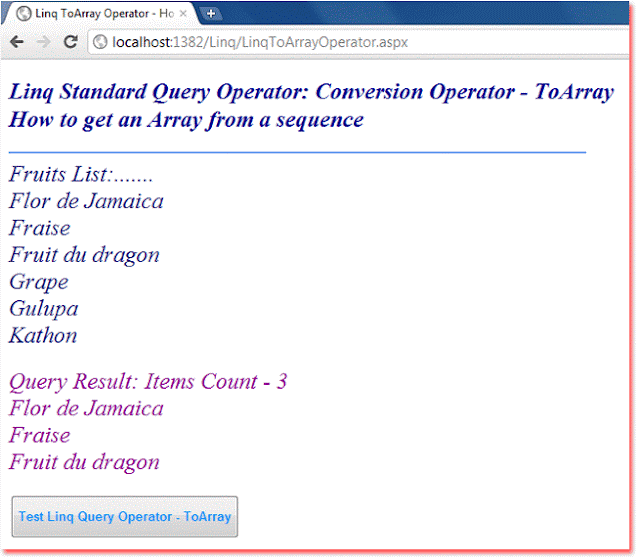Viewport: 640px width, 558px height.
Task: Click 'Flor de Jamaica' in the purple query result
Action: tap(86, 409)
